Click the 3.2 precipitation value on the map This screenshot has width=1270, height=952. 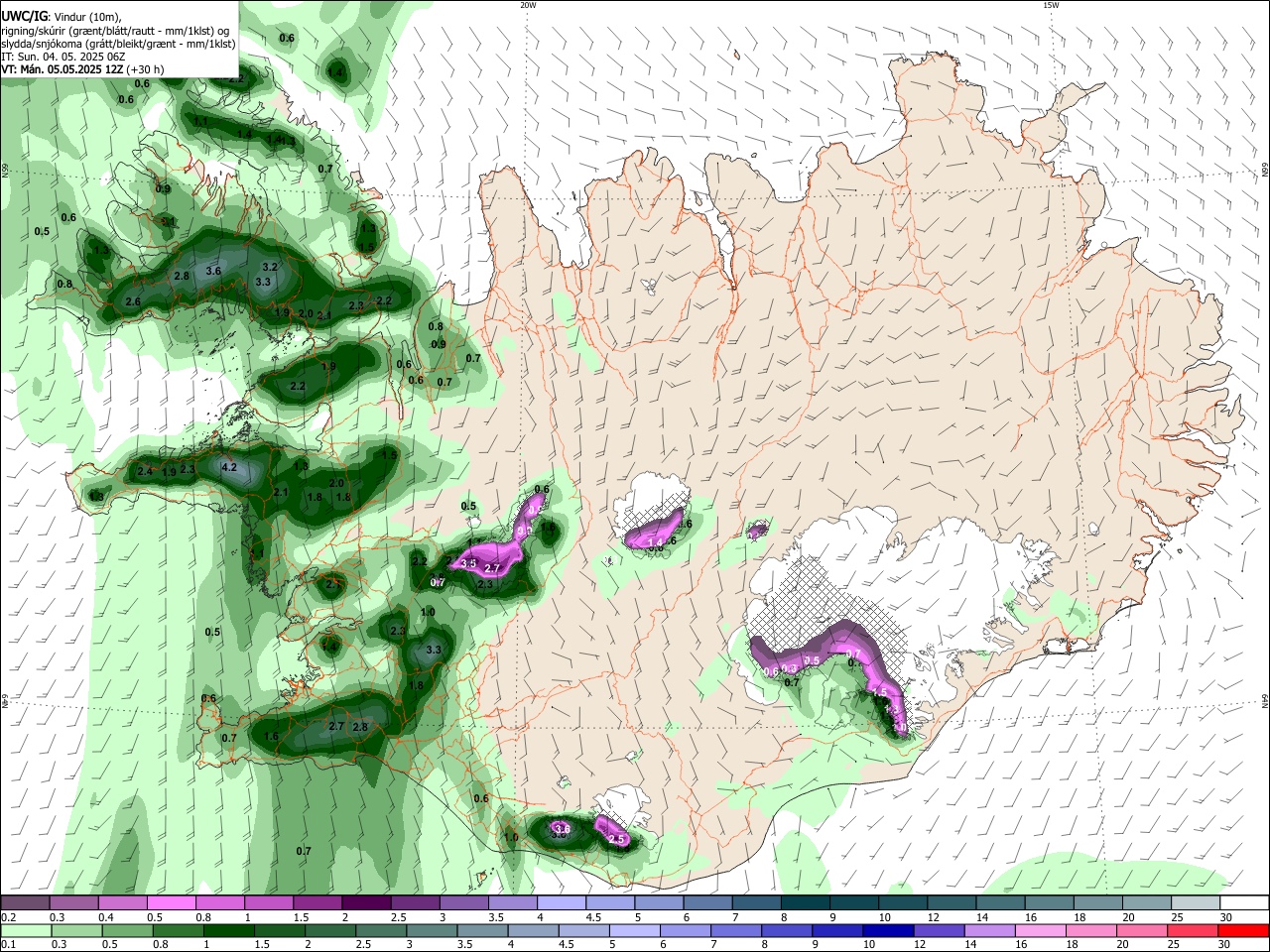tap(270, 267)
